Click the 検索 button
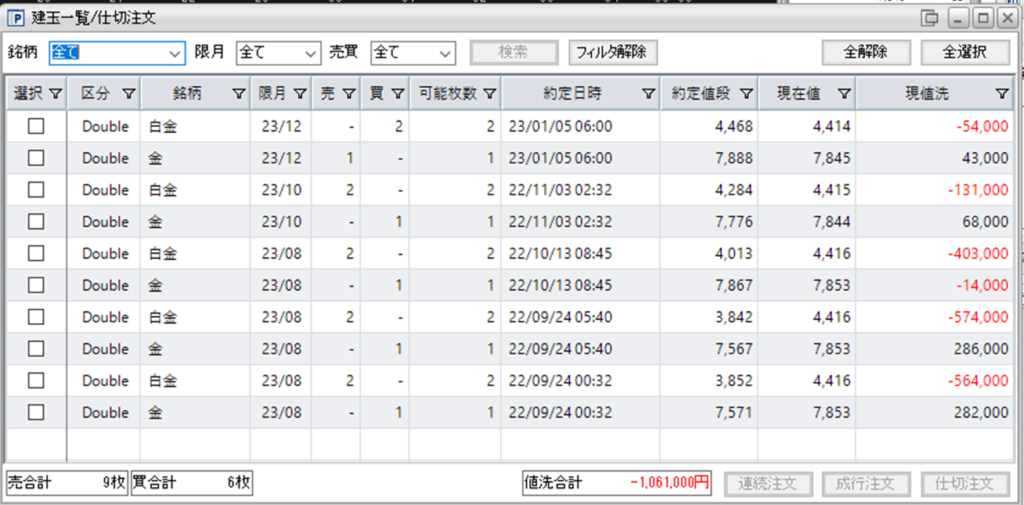 (x=514, y=53)
